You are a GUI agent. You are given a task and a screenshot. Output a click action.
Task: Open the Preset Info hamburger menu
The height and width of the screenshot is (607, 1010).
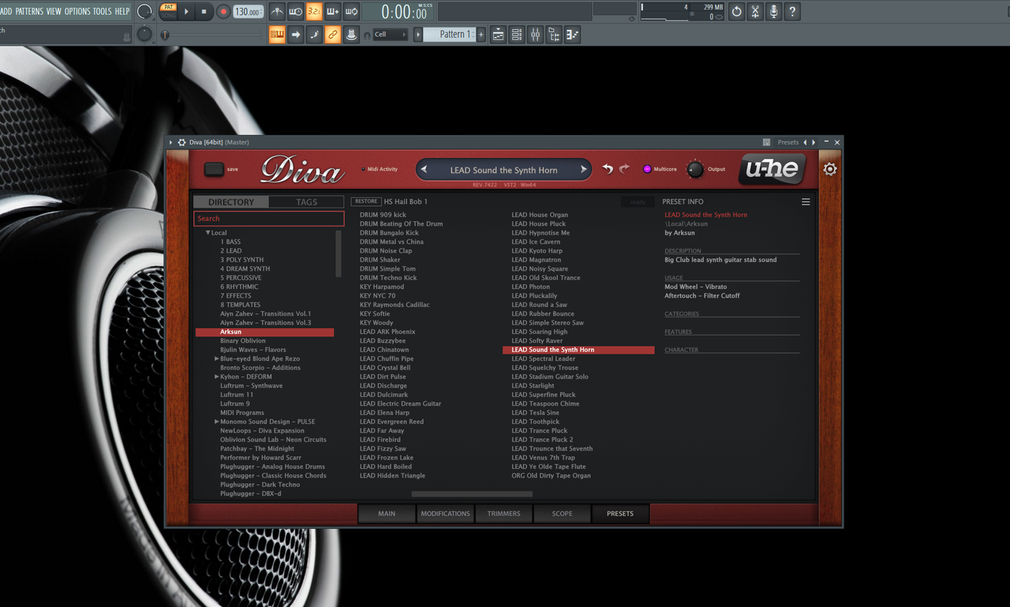[806, 202]
